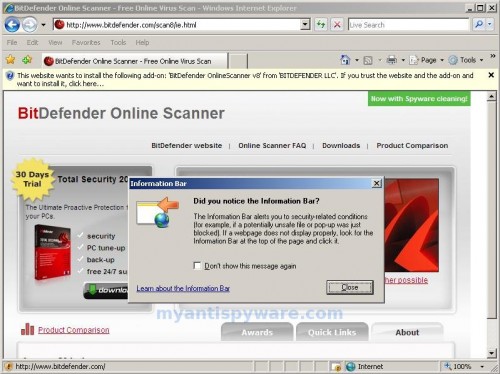Image resolution: width=500 pixels, height=374 pixels.
Task: Click the Print icon
Action: pyautogui.click(x=392, y=60)
